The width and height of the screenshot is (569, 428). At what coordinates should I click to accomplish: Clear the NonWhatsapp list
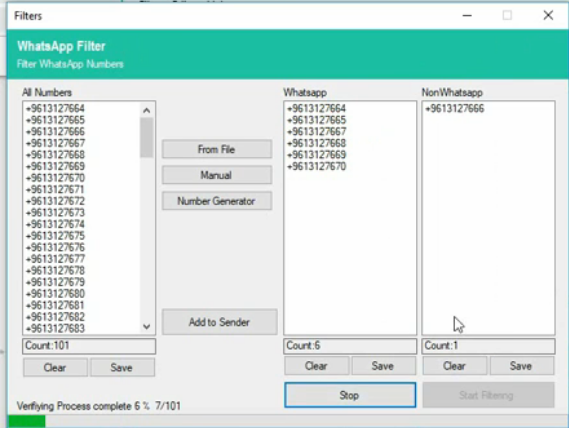pos(454,366)
